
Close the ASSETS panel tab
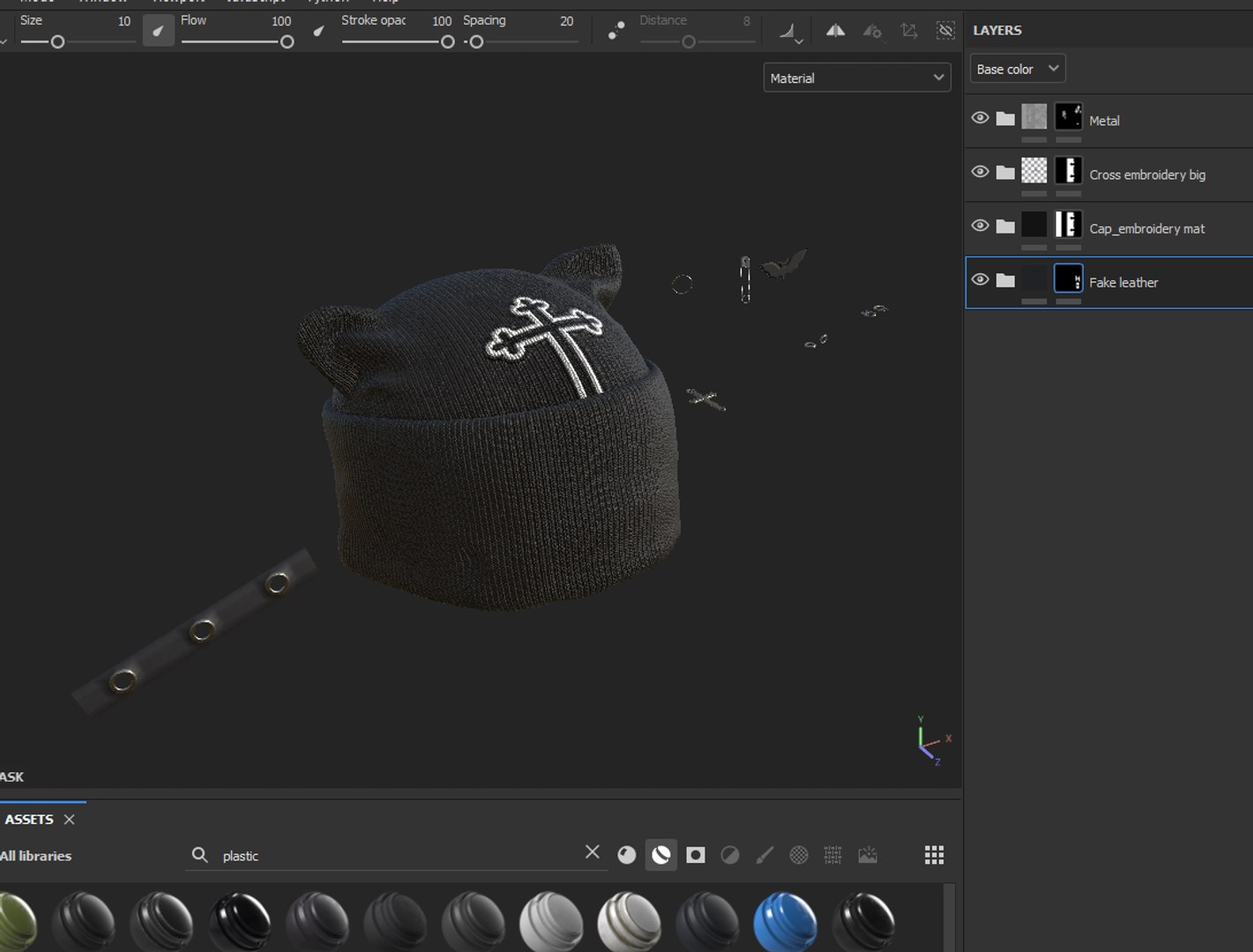click(69, 819)
